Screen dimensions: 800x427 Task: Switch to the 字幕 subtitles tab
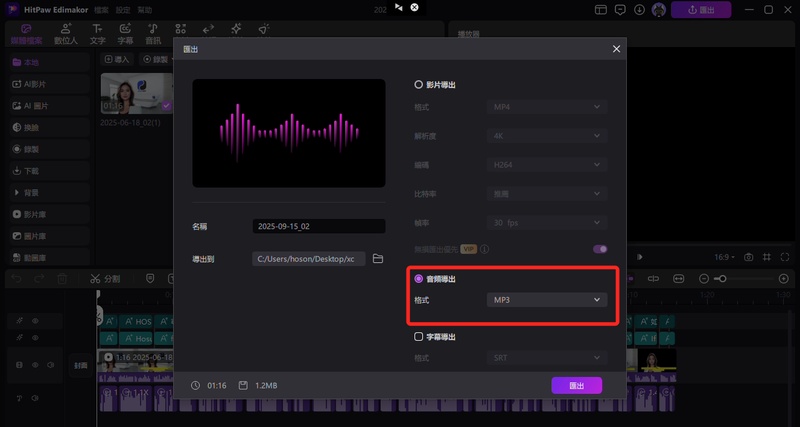(x=125, y=34)
